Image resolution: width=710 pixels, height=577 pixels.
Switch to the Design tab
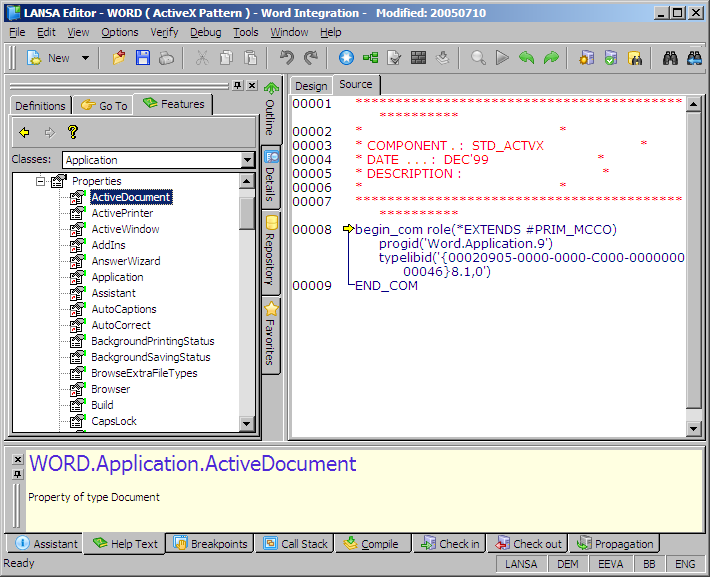click(x=311, y=86)
